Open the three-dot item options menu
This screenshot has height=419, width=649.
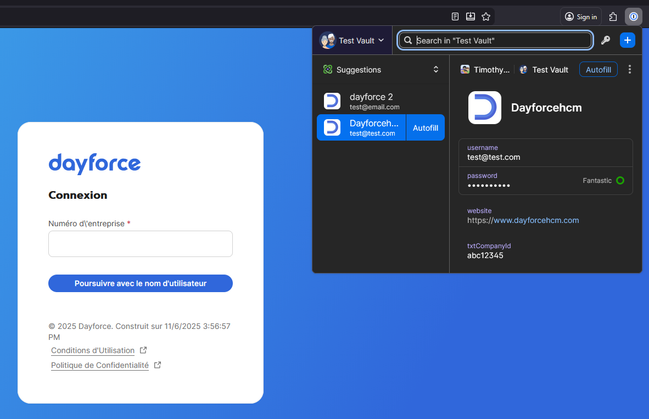[629, 70]
